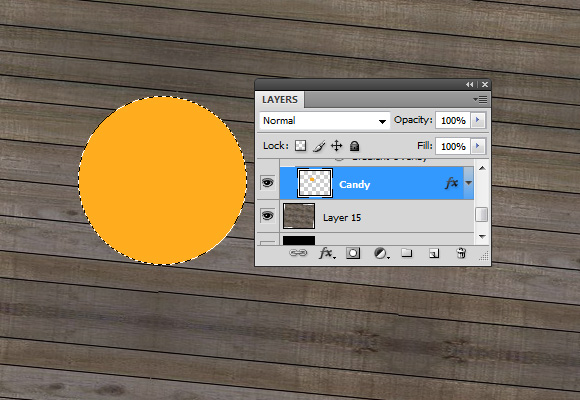The image size is (580, 400).
Task: Open the Normal blend mode dropdown
Action: [325, 121]
